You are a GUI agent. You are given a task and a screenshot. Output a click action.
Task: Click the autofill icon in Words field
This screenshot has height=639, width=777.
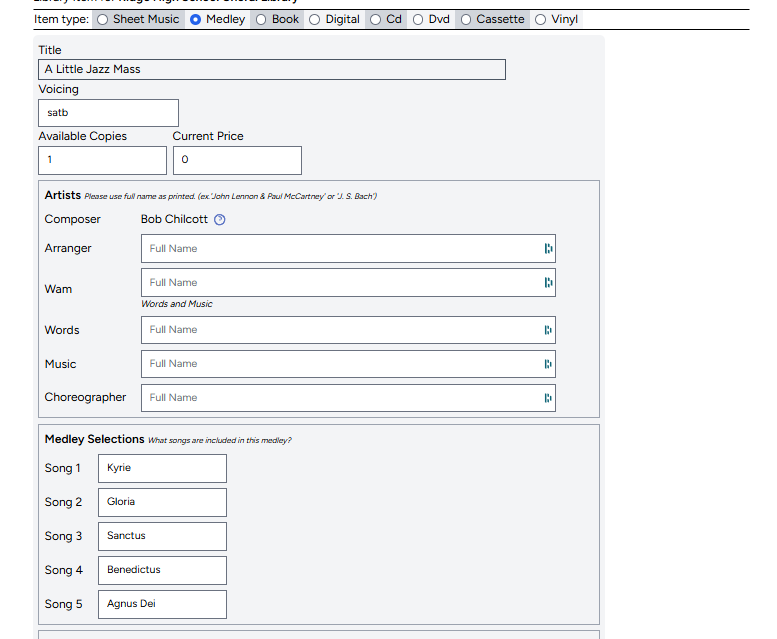(x=548, y=330)
